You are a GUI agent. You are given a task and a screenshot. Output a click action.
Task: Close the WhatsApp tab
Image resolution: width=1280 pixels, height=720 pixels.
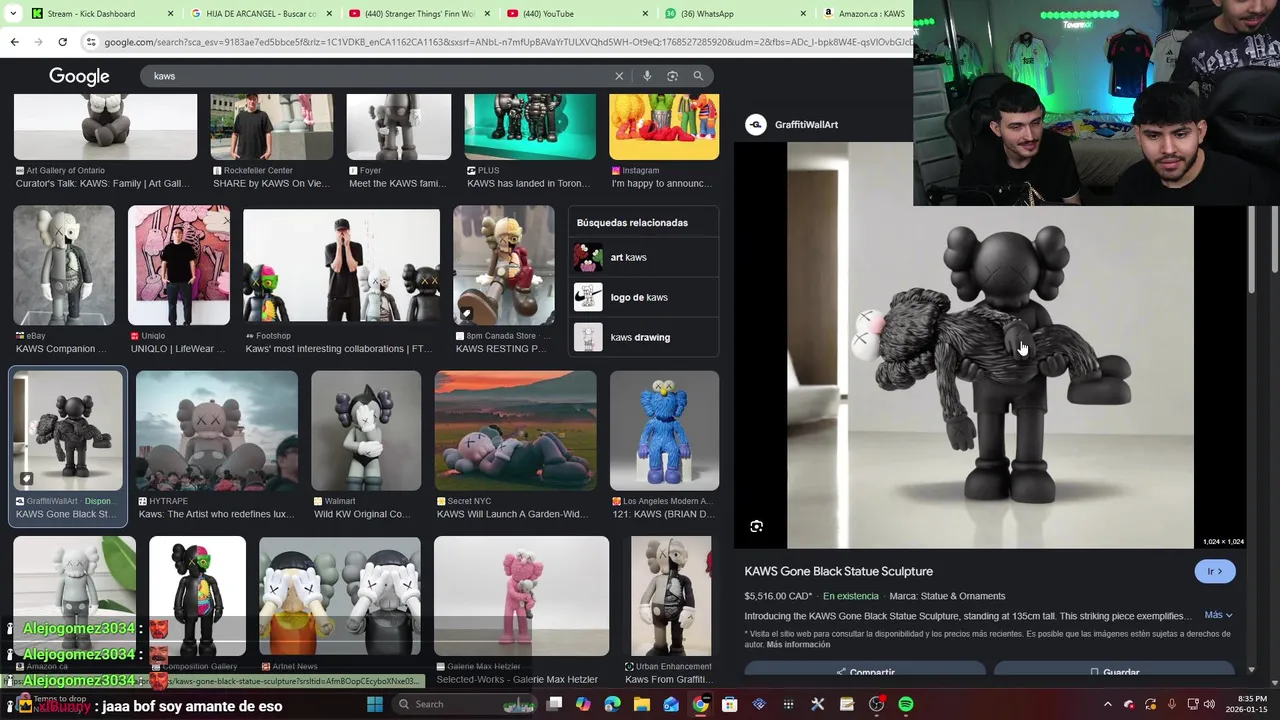pos(805,14)
